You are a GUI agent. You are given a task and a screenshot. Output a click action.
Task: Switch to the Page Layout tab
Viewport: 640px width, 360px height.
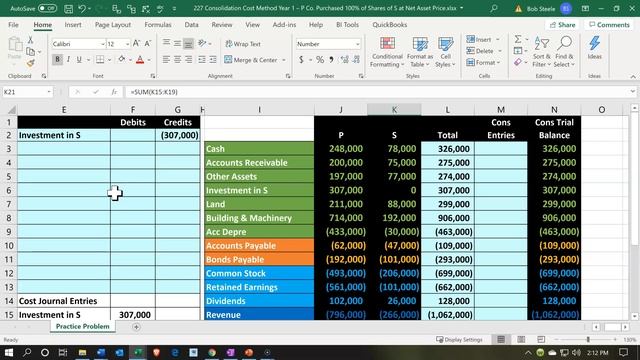click(x=113, y=24)
